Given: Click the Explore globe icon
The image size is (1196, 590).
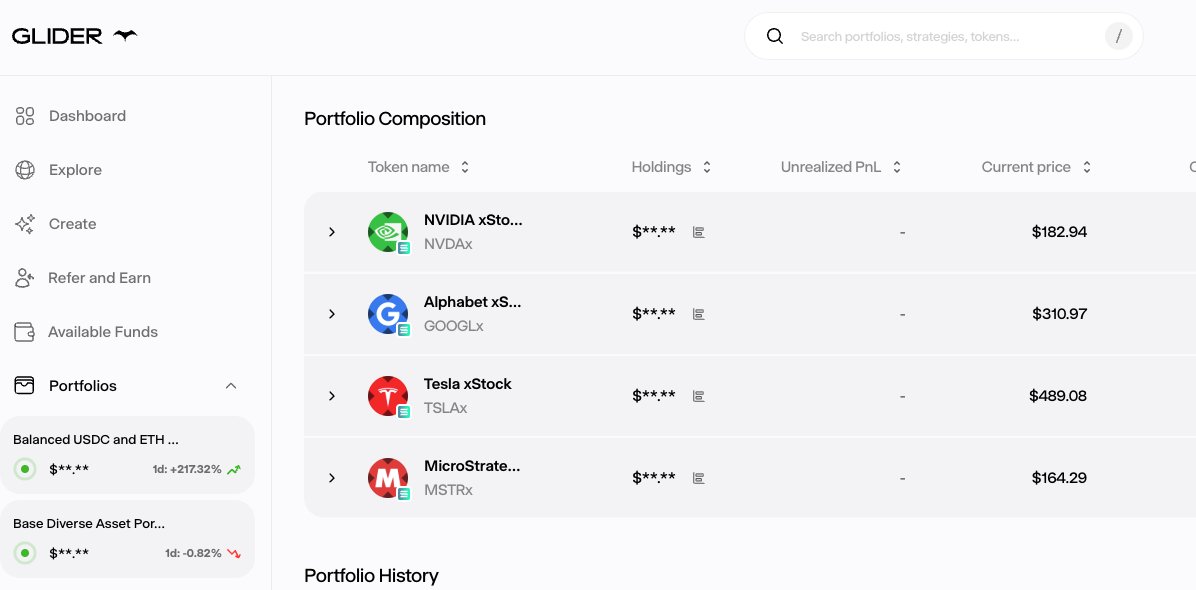Looking at the screenshot, I should [25, 170].
